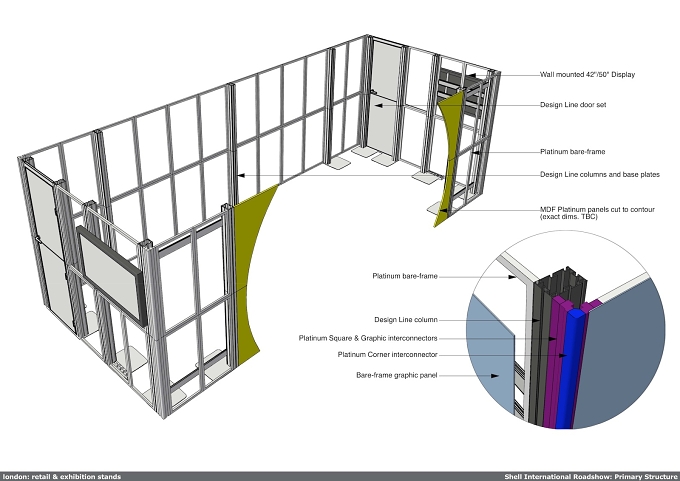This screenshot has height=481, width=680.
Task: Click the 'Bare-frame graphic panel' label
Action: coord(397,375)
